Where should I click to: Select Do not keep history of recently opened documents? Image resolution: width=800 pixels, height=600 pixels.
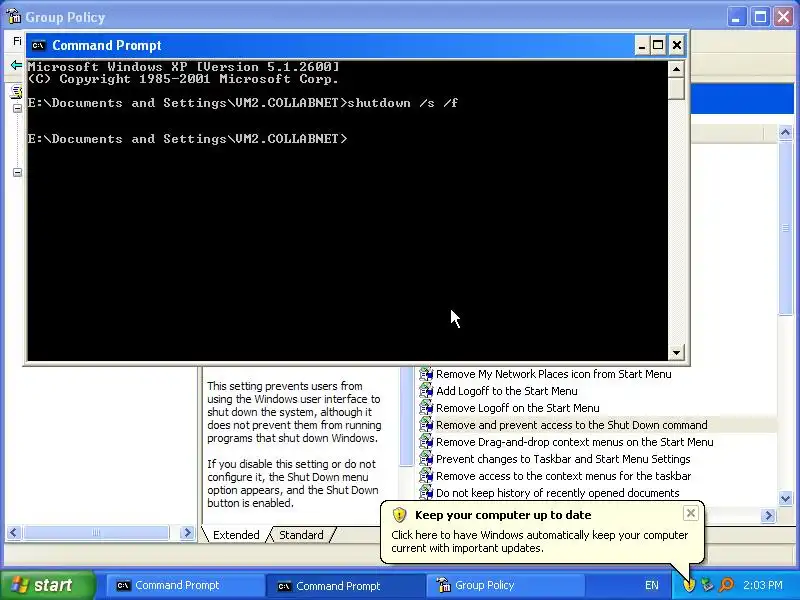pyautogui.click(x=558, y=492)
